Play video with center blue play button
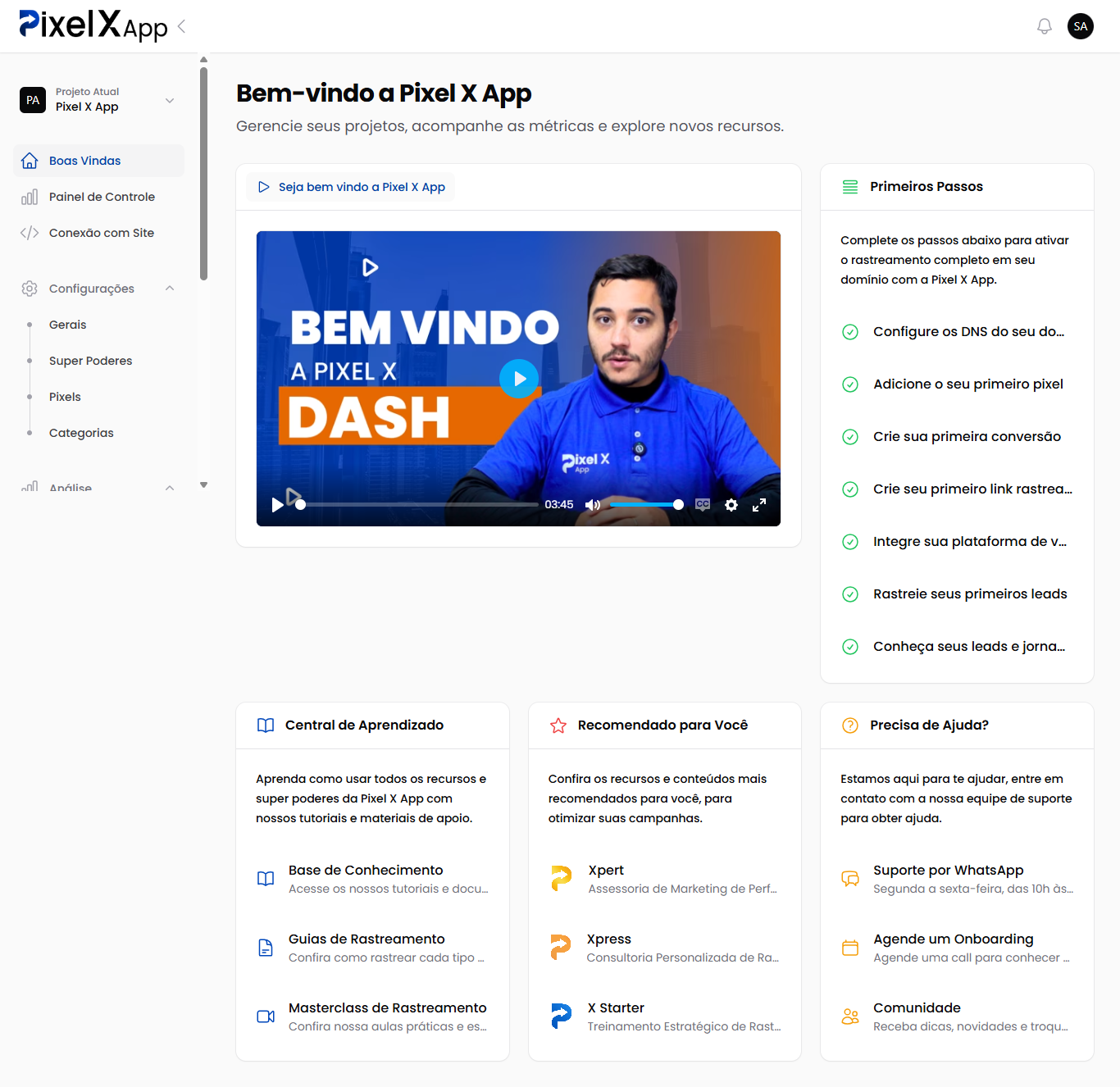Viewport: 1120px width, 1087px height. 519,379
